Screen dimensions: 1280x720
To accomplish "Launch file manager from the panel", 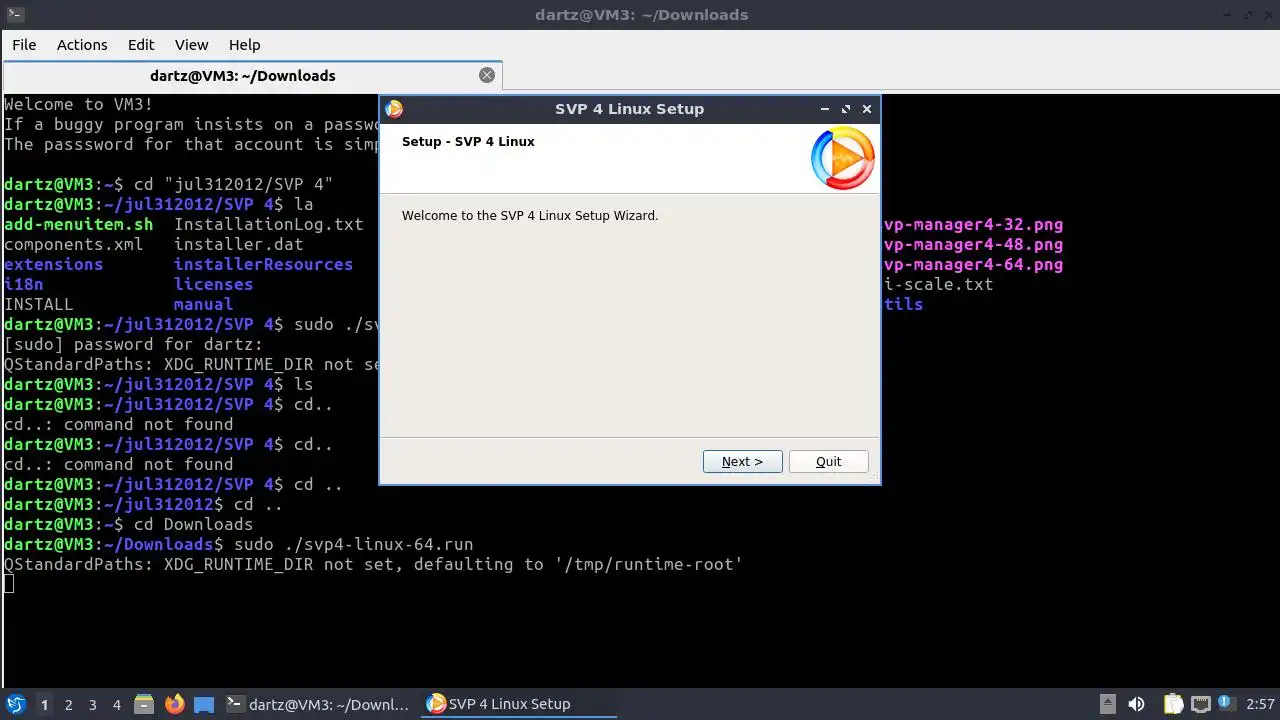I will coord(144,704).
